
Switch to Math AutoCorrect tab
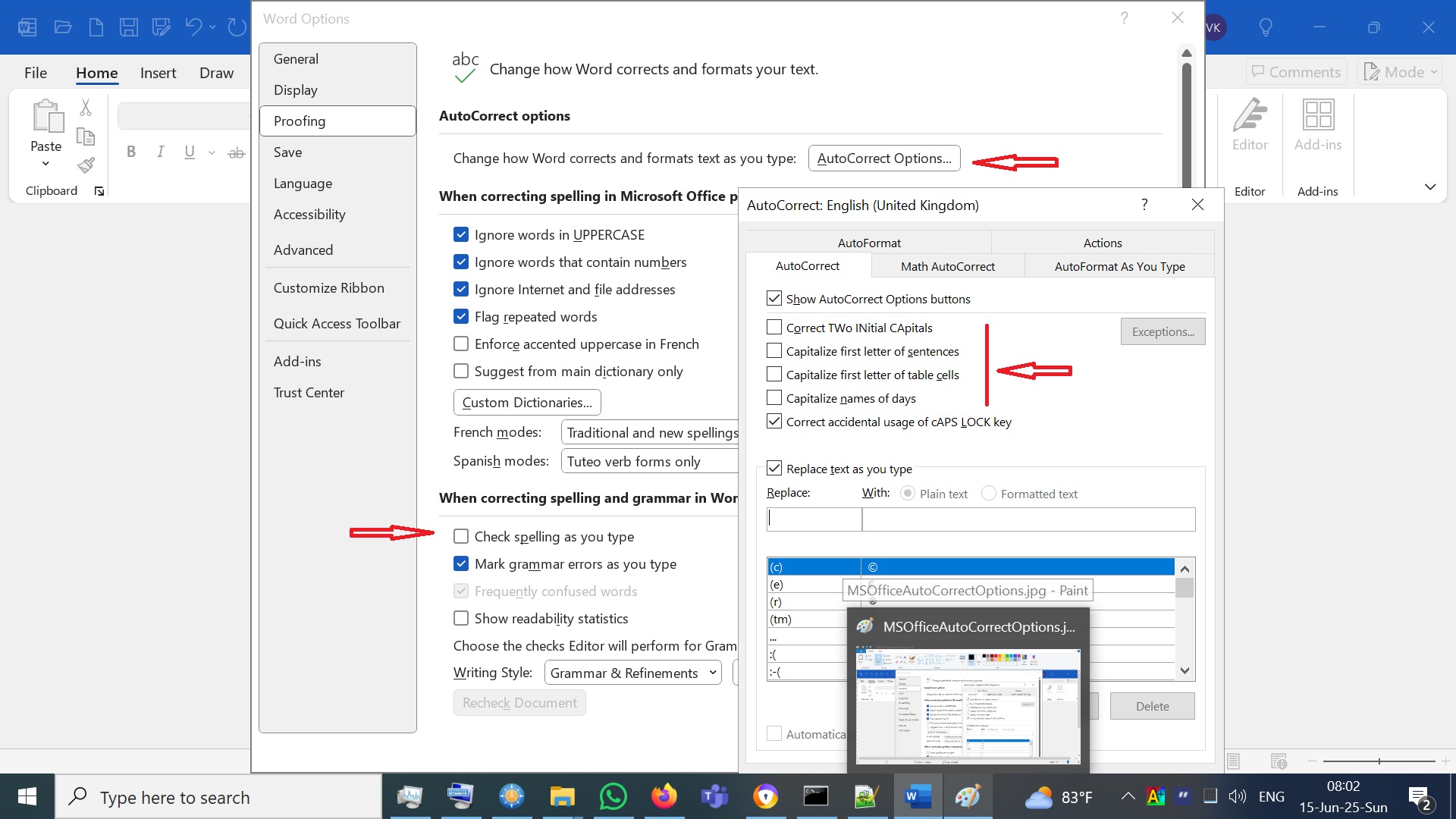[947, 266]
